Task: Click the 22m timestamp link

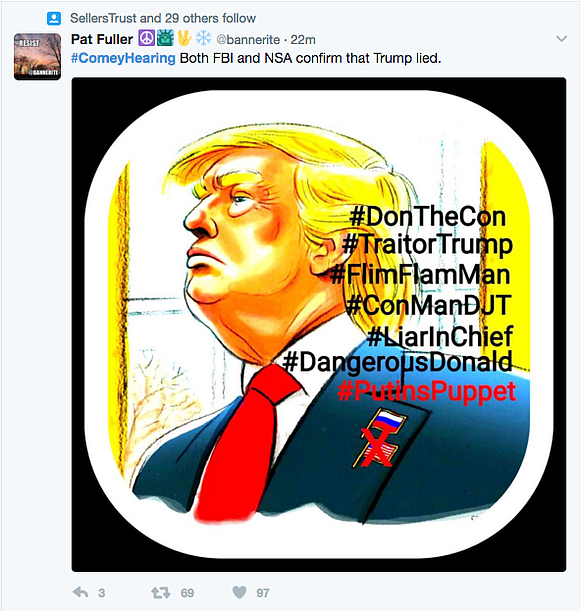Action: coord(303,40)
